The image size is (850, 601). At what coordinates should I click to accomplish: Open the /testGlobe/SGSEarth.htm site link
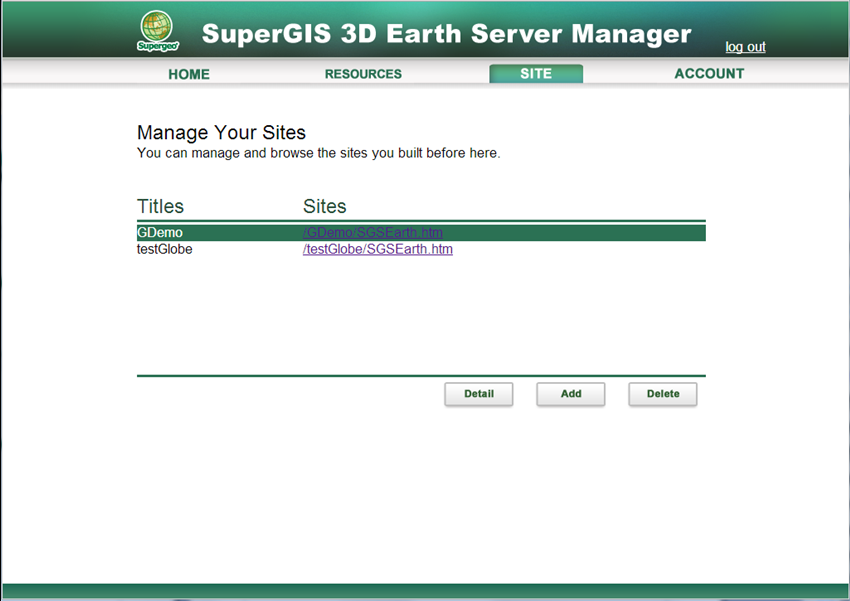378,249
